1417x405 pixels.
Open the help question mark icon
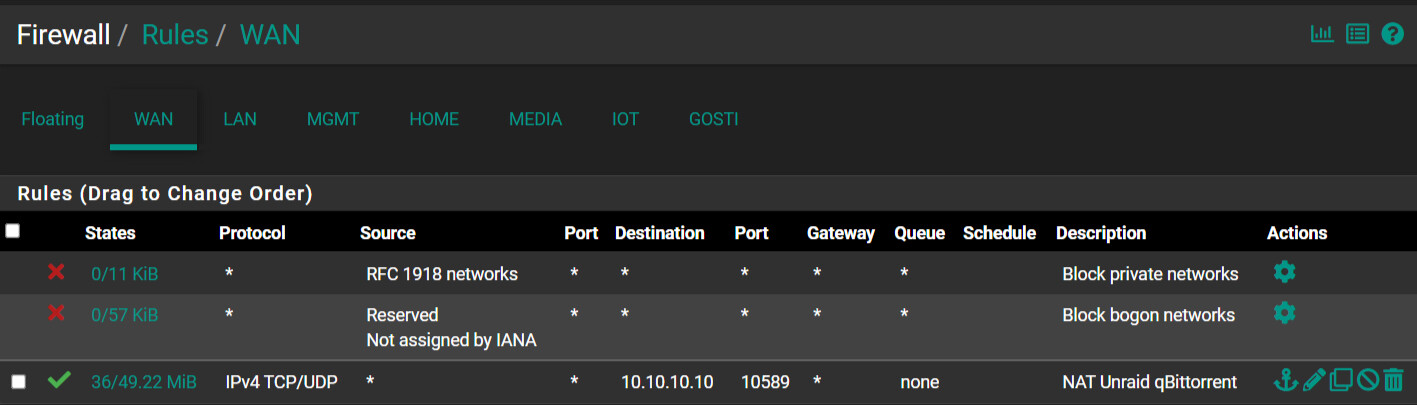pyautogui.click(x=1392, y=34)
